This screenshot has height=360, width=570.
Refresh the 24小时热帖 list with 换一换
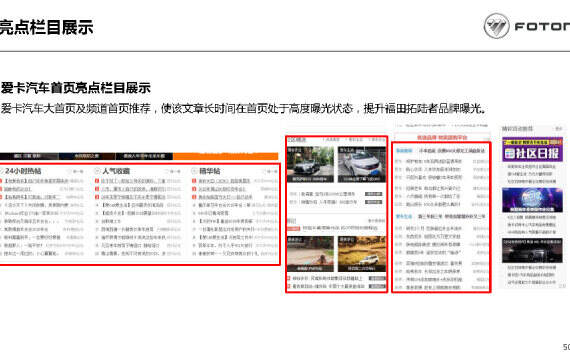coord(76,171)
